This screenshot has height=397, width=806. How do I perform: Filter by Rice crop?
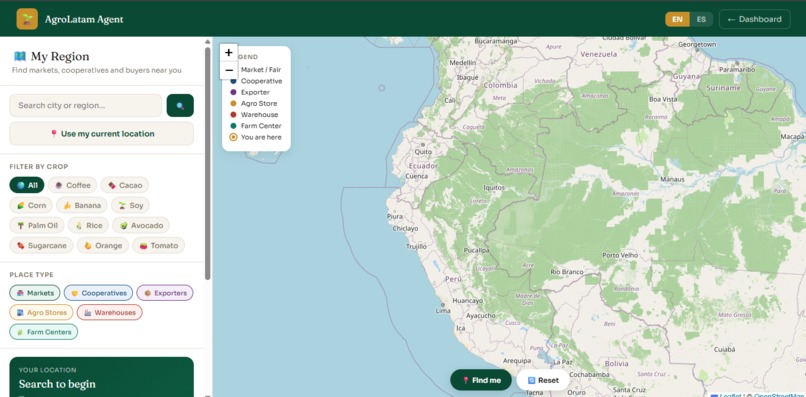click(x=88, y=225)
